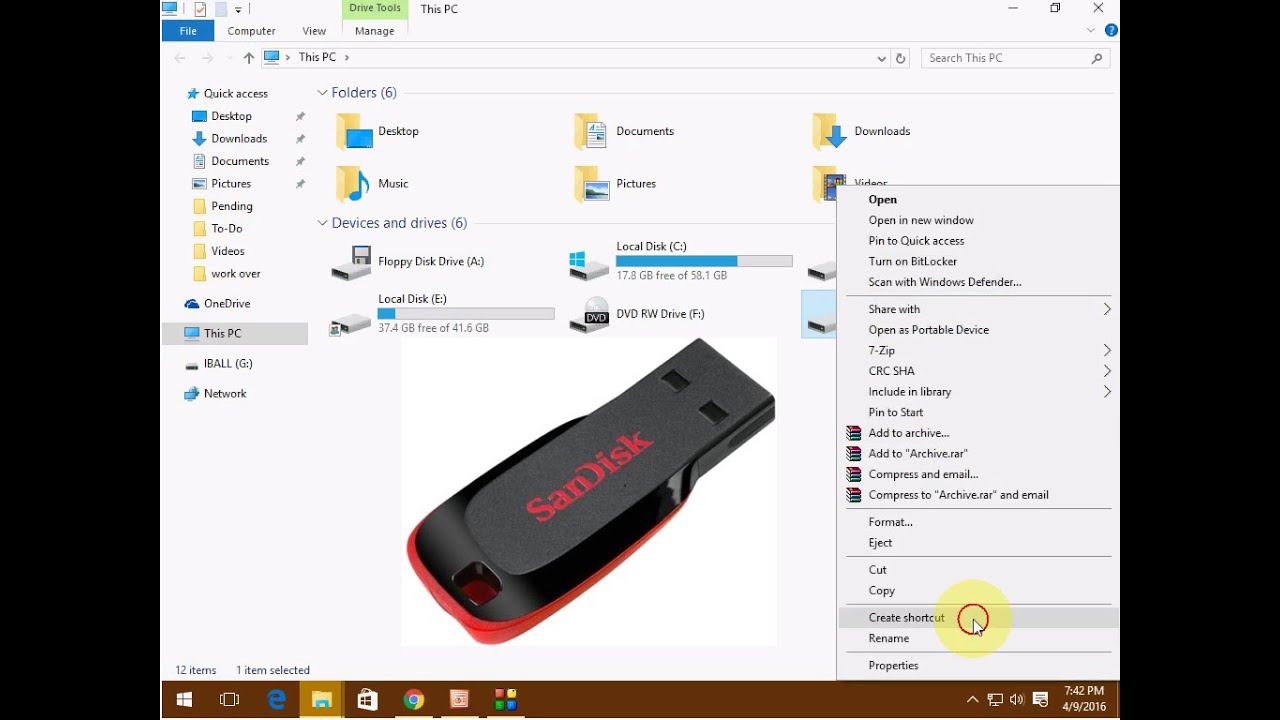Click the Refresh button in address bar
Viewport: 1280px width, 720px height.
(x=900, y=58)
